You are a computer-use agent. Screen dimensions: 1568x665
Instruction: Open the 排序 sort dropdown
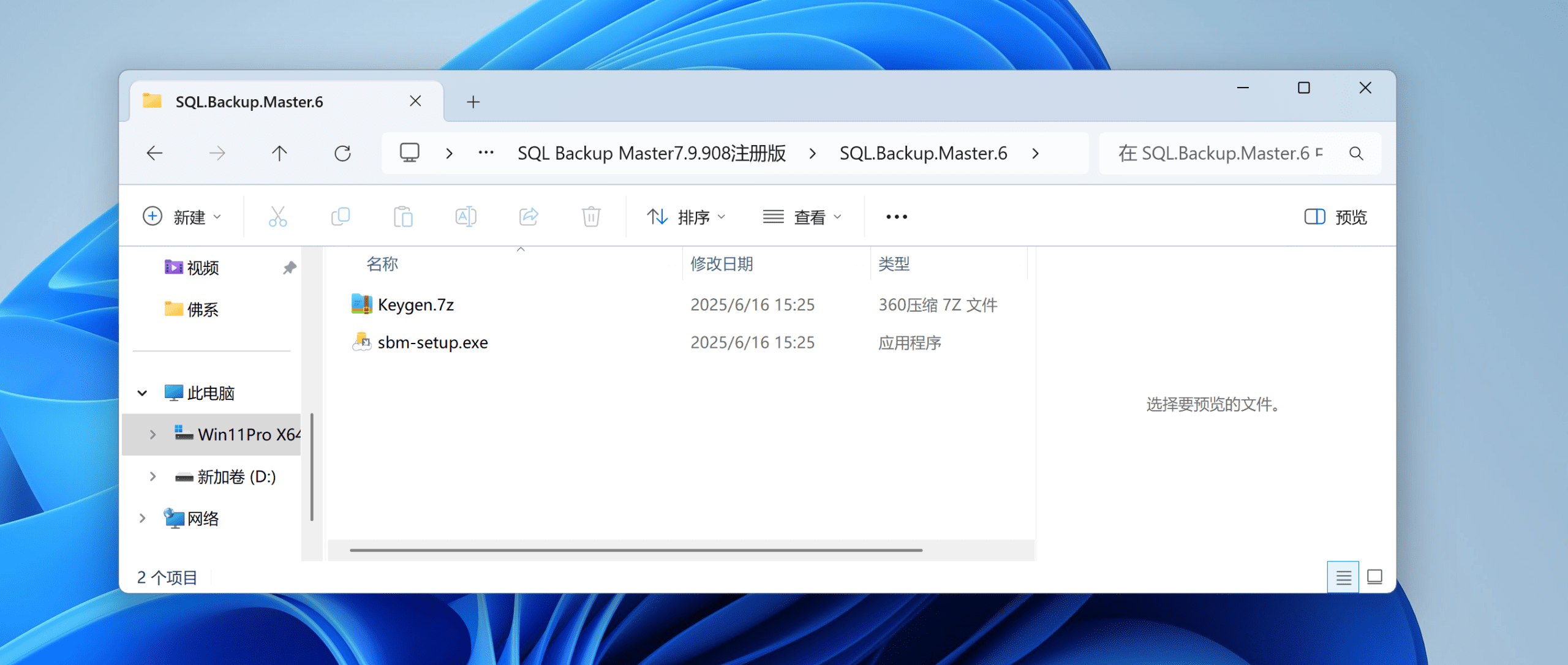tap(686, 217)
